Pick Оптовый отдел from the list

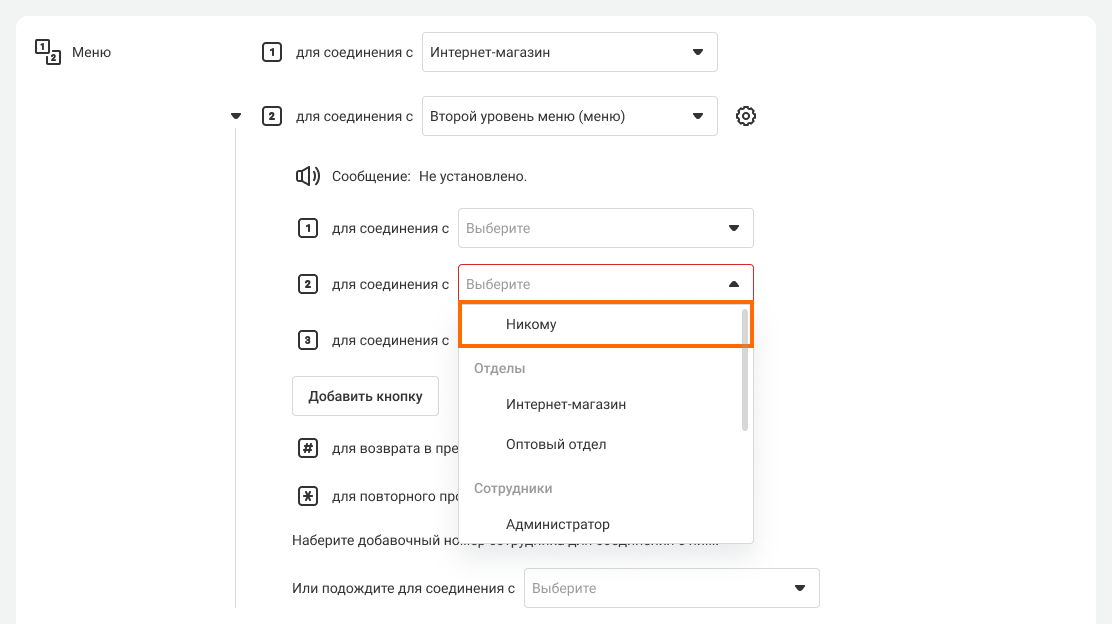click(x=556, y=444)
